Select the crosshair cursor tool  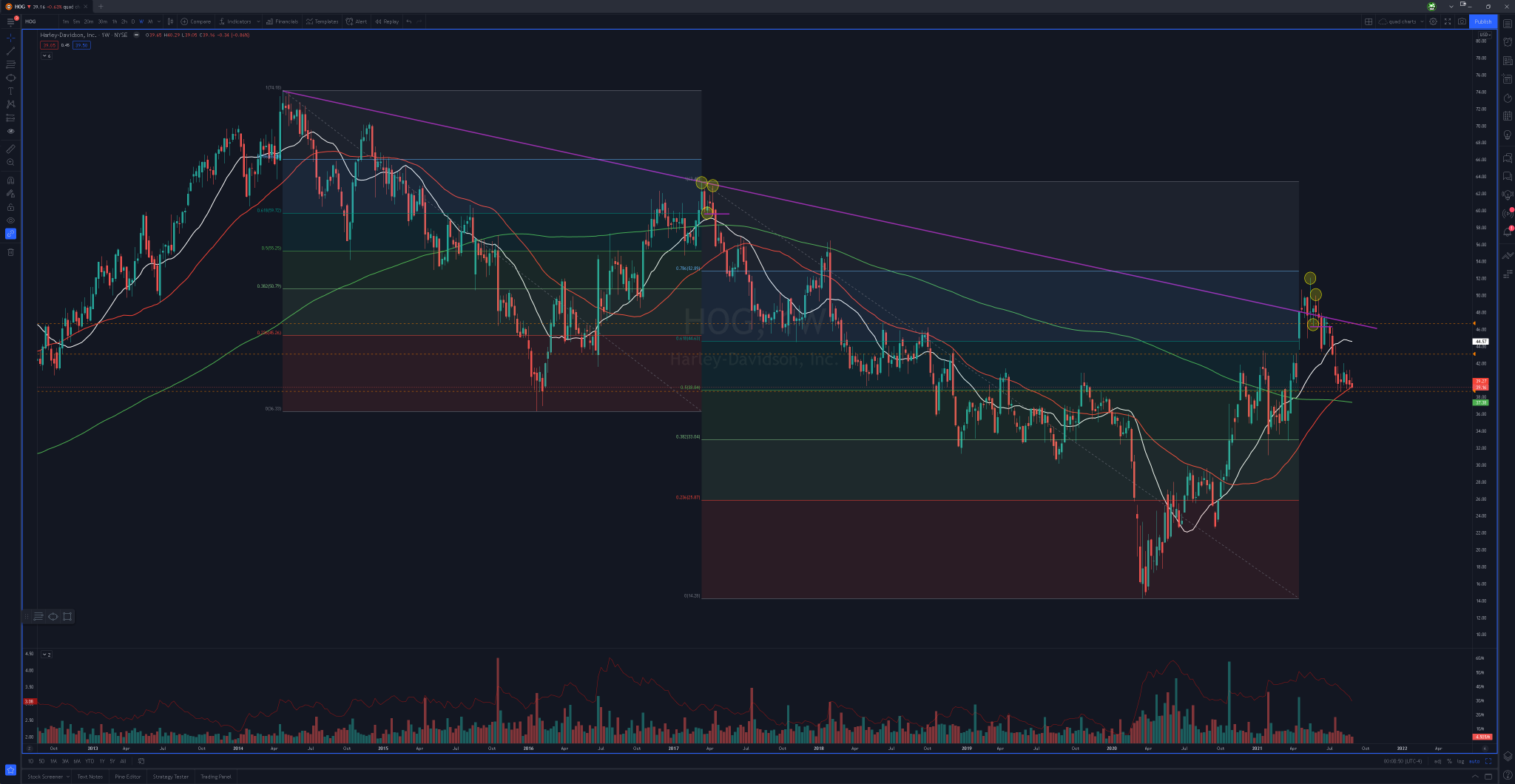pos(10,37)
